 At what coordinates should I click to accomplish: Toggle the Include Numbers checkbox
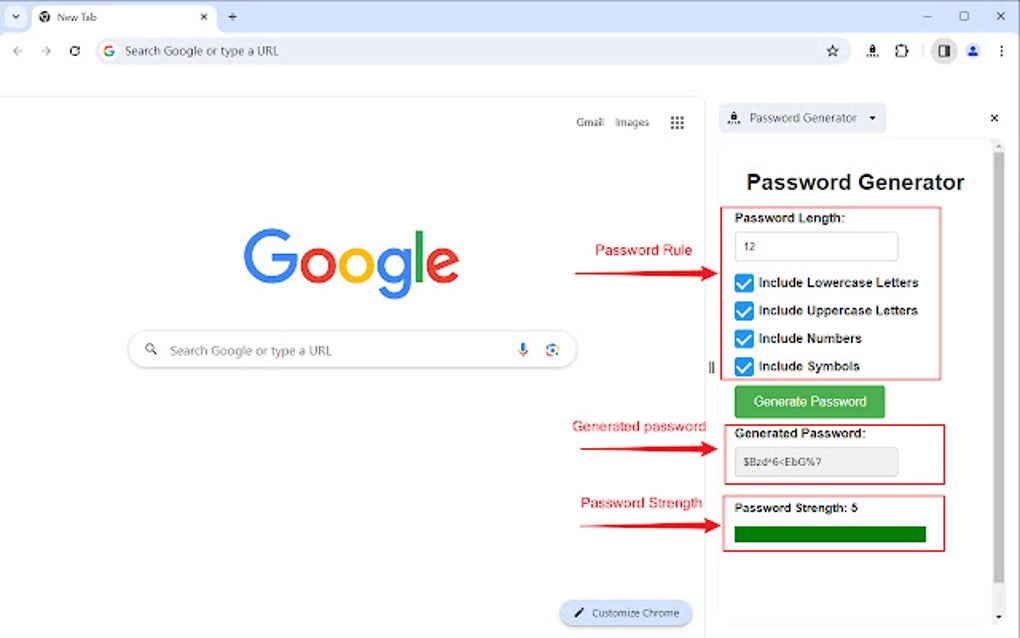(x=744, y=339)
